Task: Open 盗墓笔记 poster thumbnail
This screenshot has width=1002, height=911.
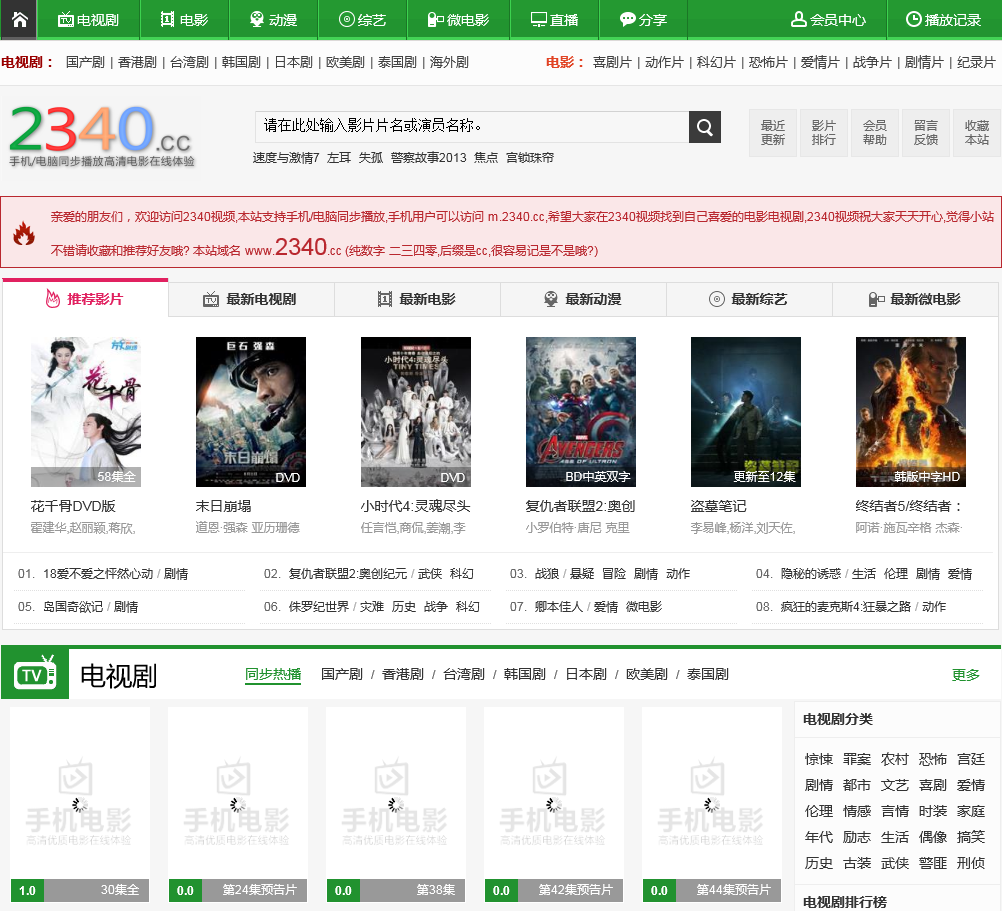Action: coord(746,412)
